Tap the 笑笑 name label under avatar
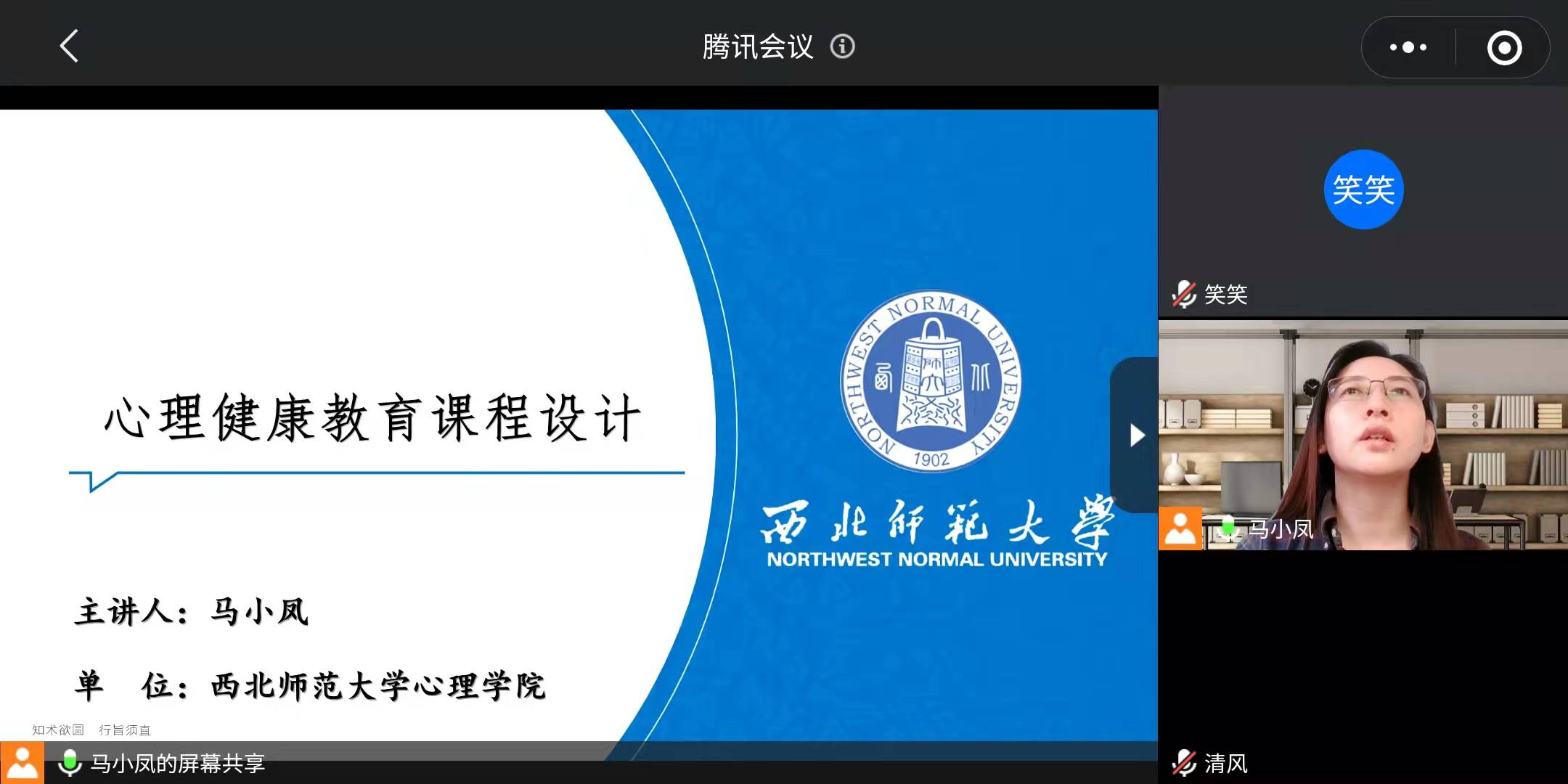The height and width of the screenshot is (784, 1568). coord(1226,294)
